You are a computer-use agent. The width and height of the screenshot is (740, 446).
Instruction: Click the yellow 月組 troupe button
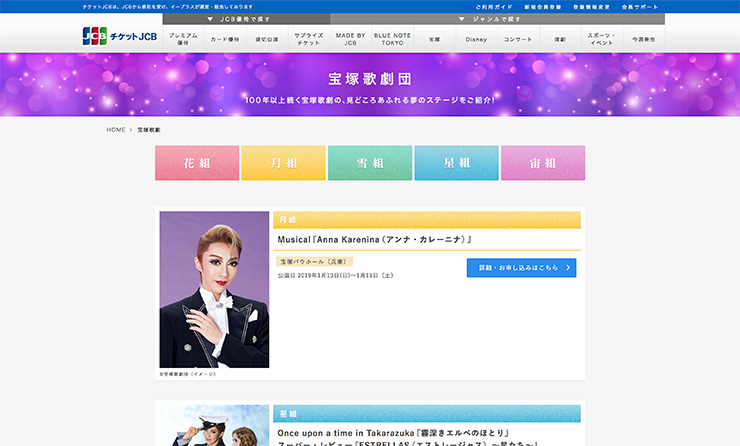point(284,163)
